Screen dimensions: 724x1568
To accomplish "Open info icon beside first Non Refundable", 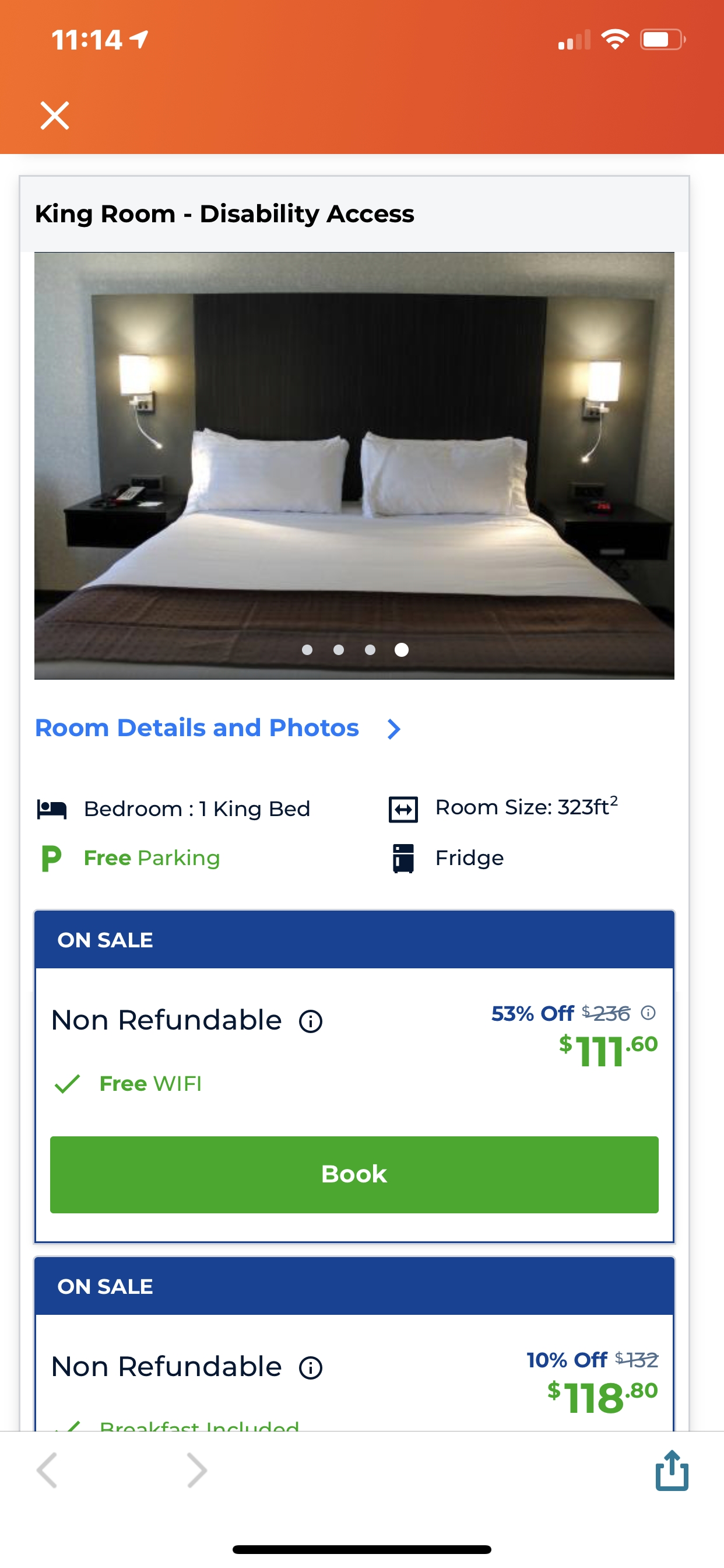I will pyautogui.click(x=310, y=1021).
